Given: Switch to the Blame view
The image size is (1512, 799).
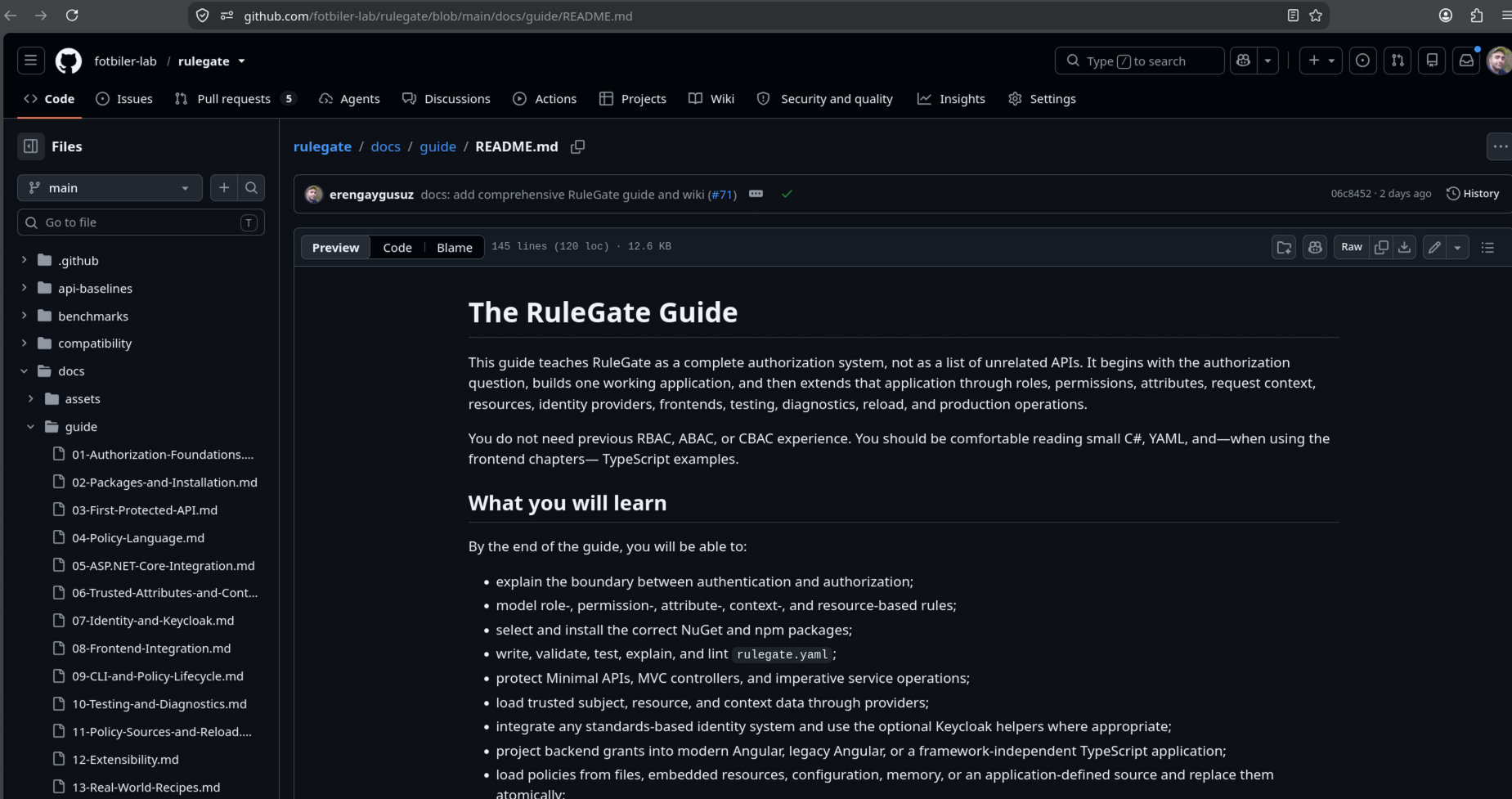Looking at the screenshot, I should click(455, 247).
